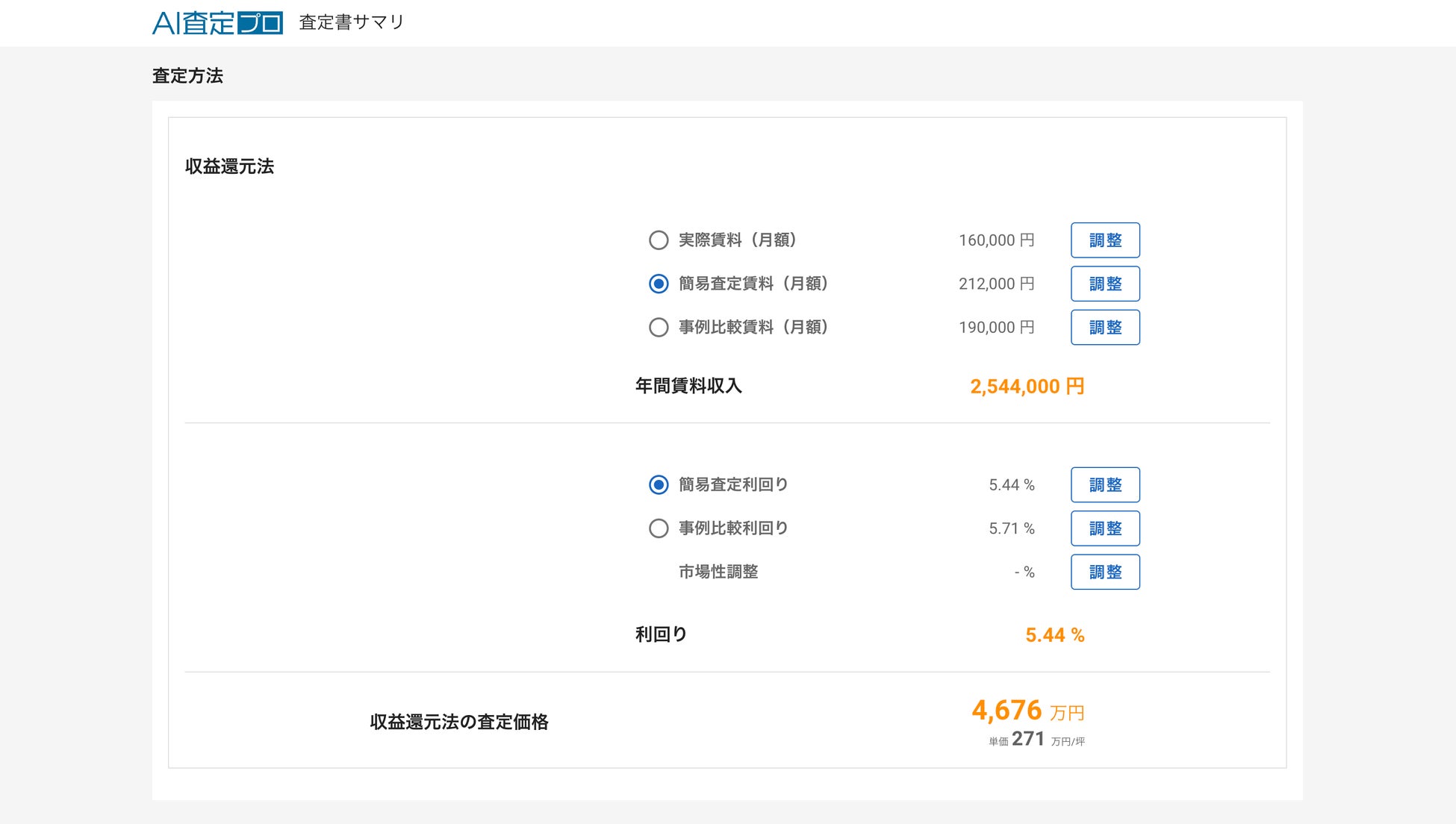Click the 単価 271 万円/坪 text
This screenshot has height=824, width=1456.
coord(1036,740)
